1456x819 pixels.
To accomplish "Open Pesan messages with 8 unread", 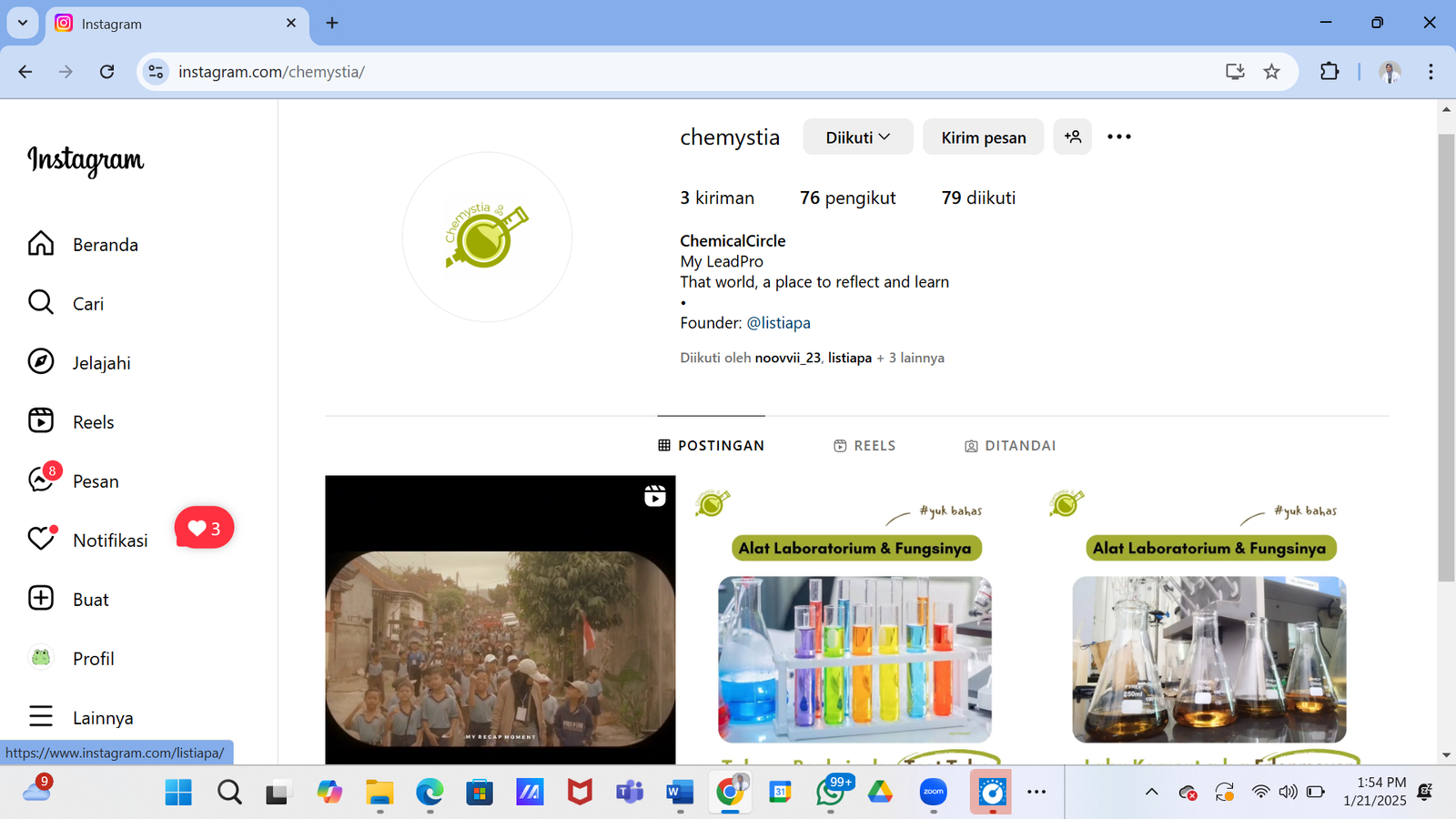I will pyautogui.click(x=73, y=480).
